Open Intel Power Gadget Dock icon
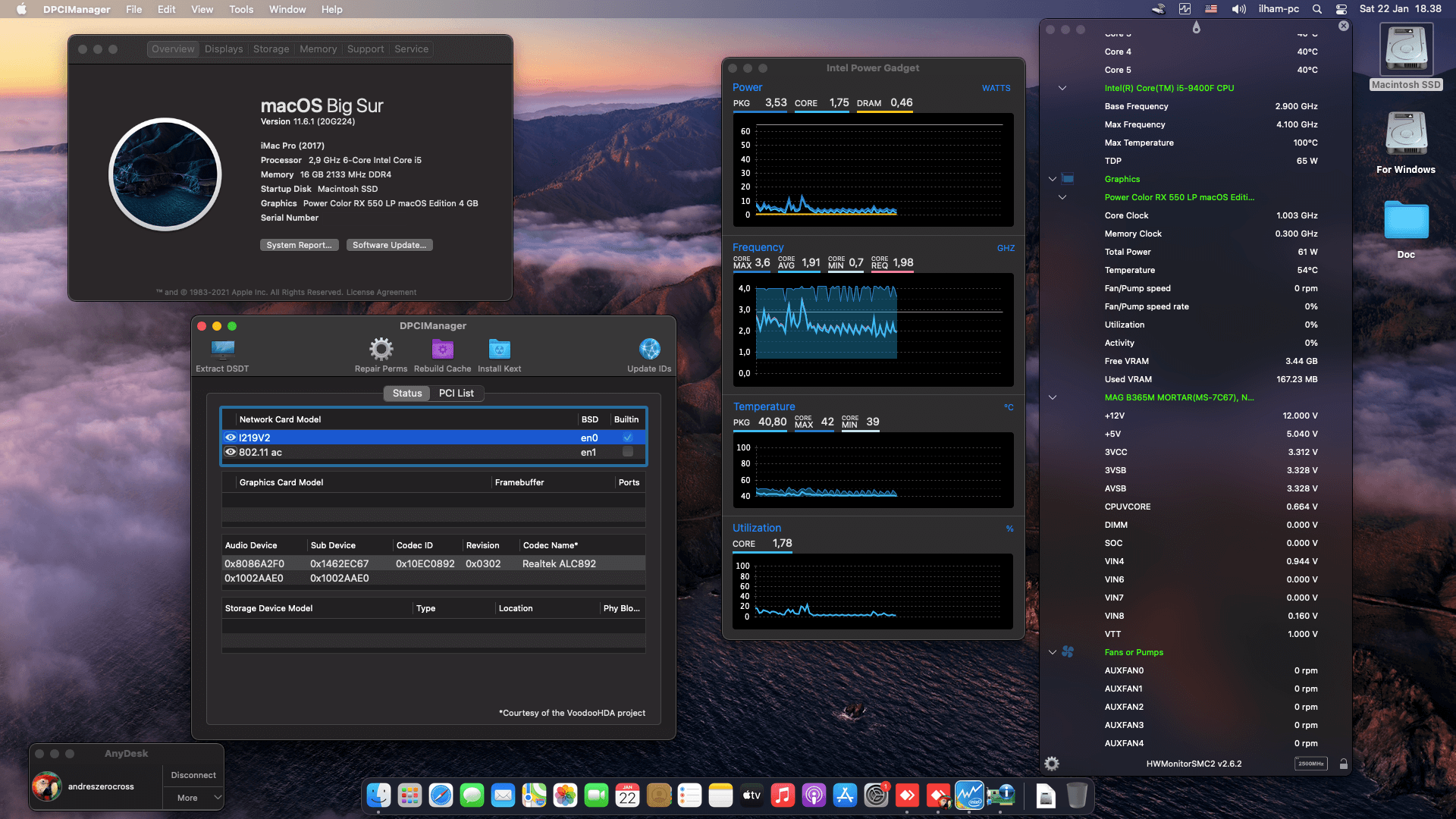1456x819 pixels. tap(969, 795)
